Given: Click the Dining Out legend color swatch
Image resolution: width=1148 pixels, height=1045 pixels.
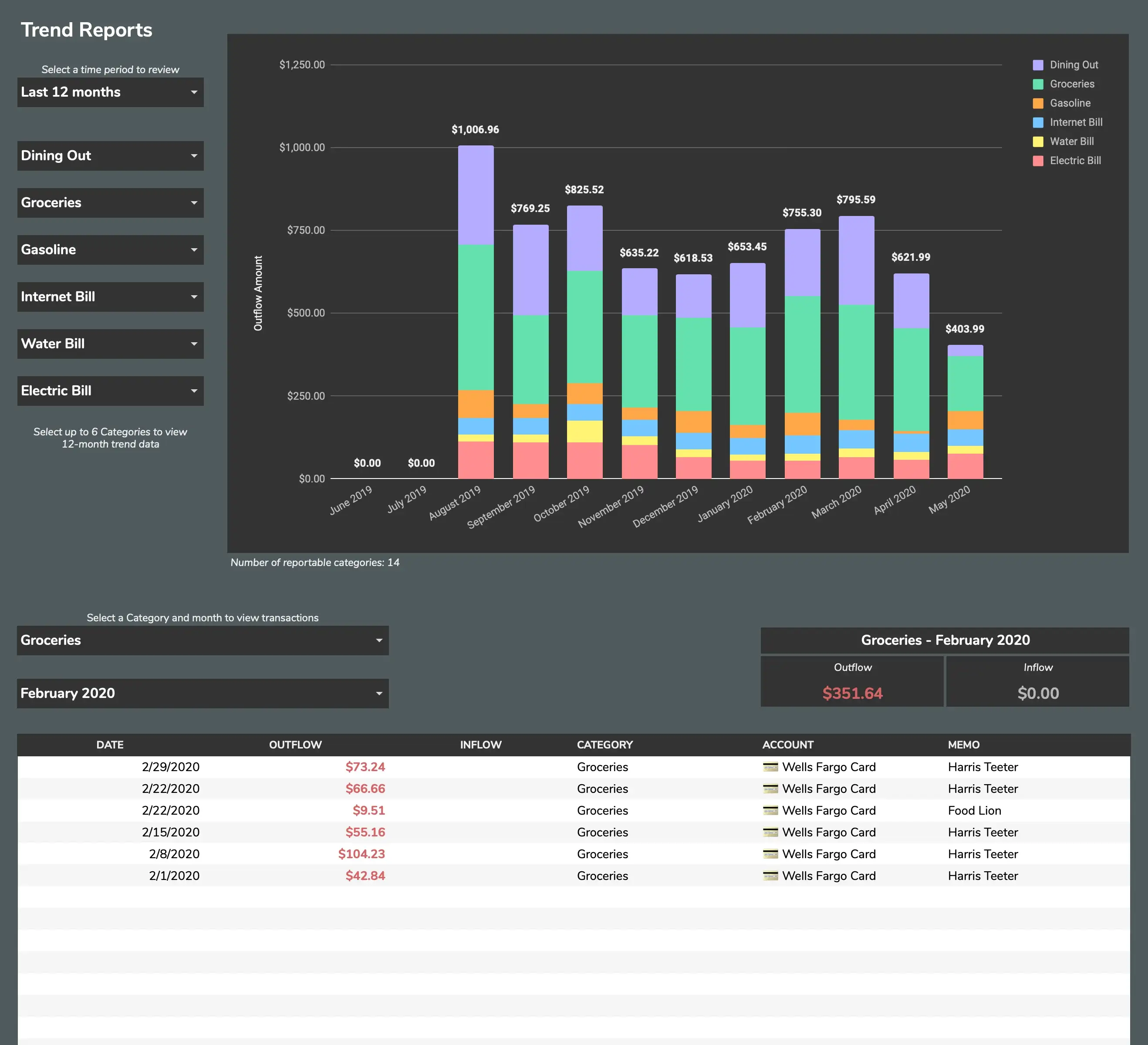Looking at the screenshot, I should pyautogui.click(x=1038, y=65).
